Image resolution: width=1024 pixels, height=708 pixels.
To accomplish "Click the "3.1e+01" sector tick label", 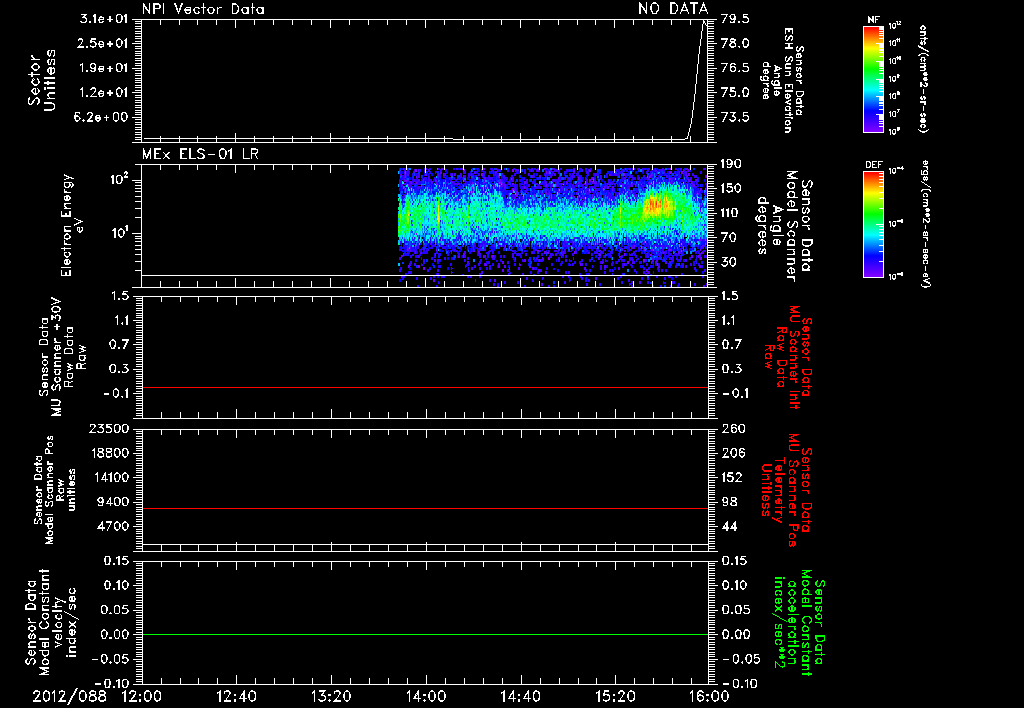I will point(104,19).
